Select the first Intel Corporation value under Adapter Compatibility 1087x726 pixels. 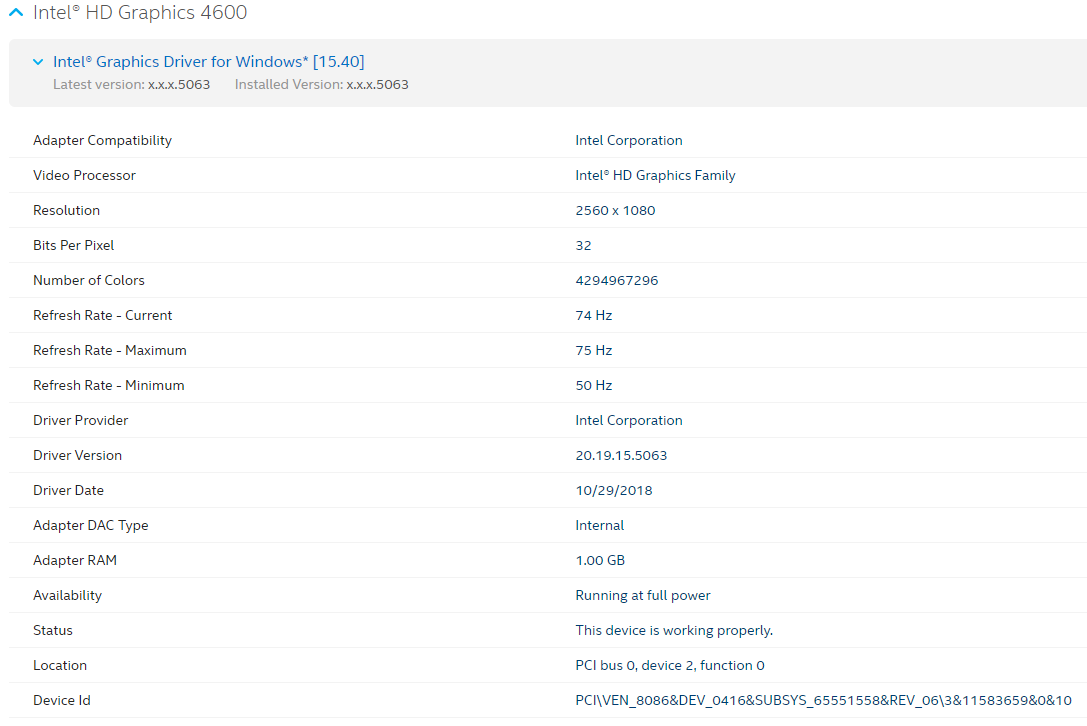click(629, 140)
